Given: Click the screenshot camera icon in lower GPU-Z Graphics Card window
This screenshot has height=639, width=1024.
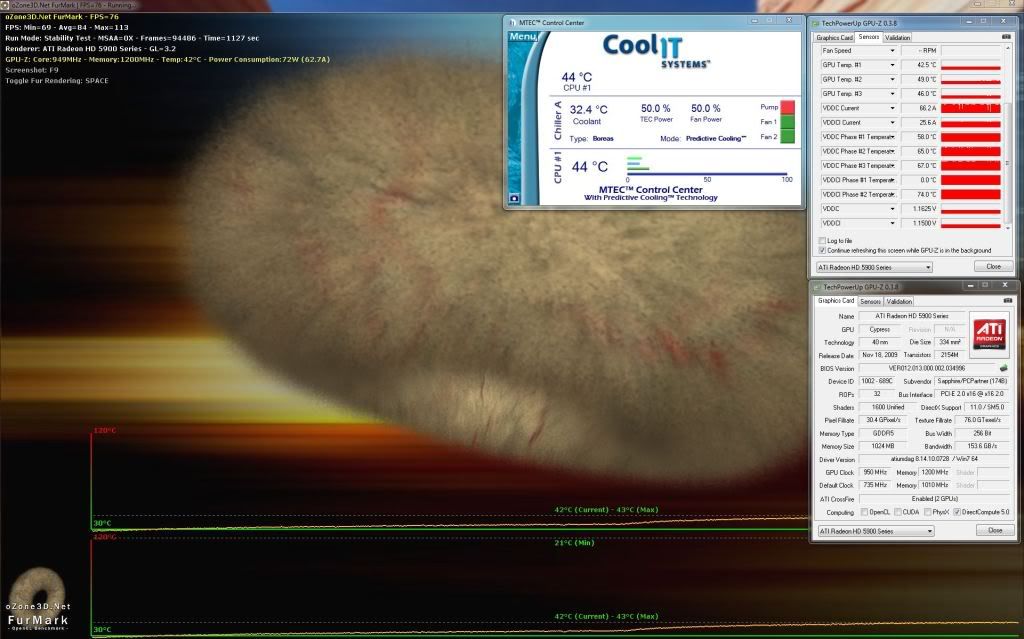Looking at the screenshot, I should [x=1008, y=301].
